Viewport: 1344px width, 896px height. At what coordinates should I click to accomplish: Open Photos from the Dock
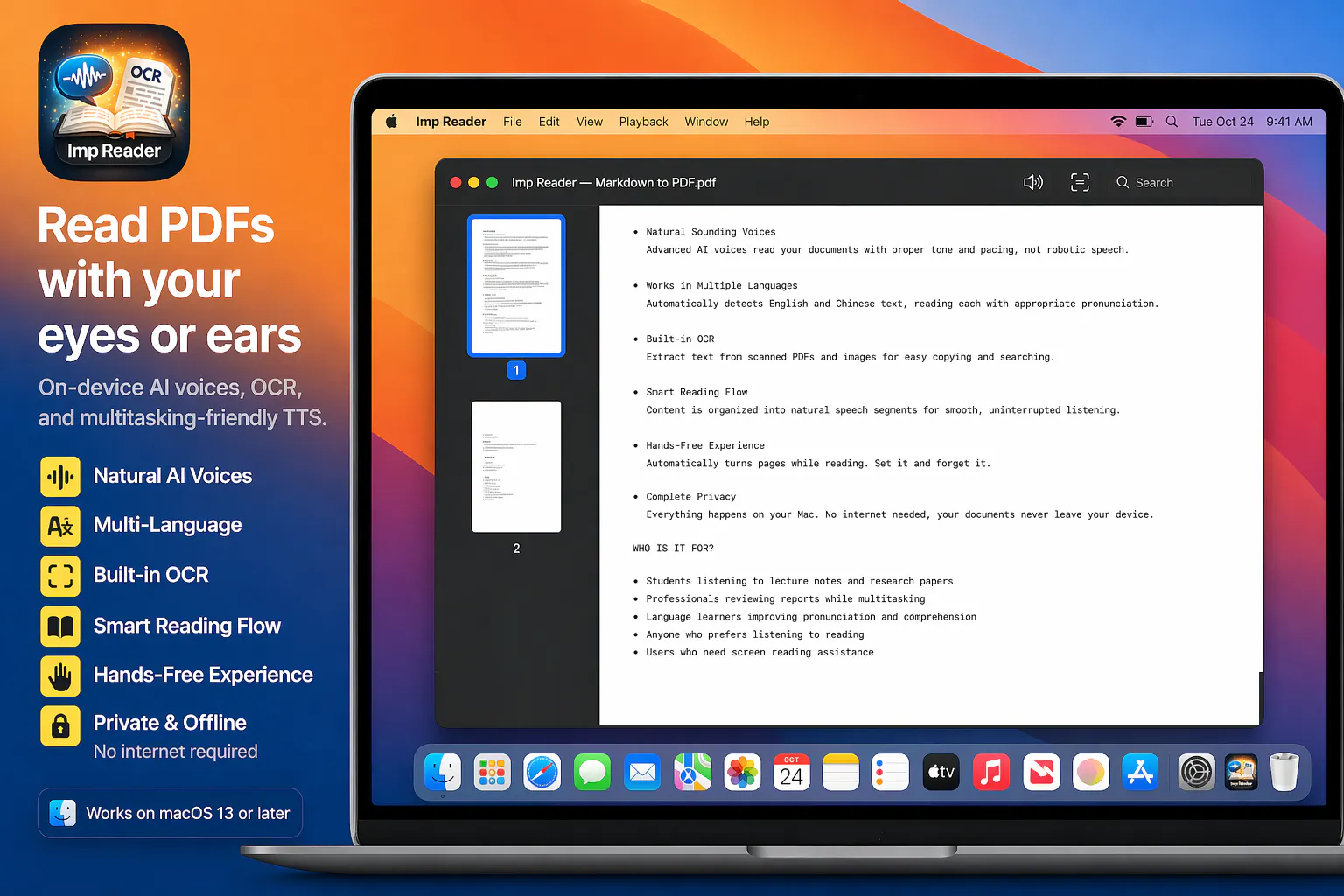coord(742,772)
